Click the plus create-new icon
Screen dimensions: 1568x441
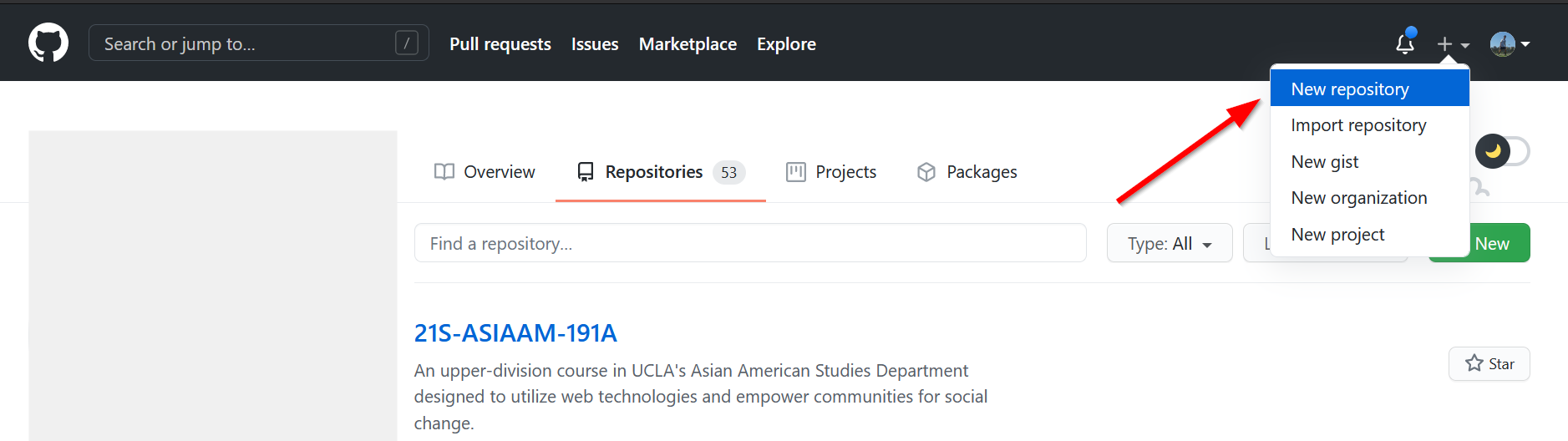pos(1444,44)
